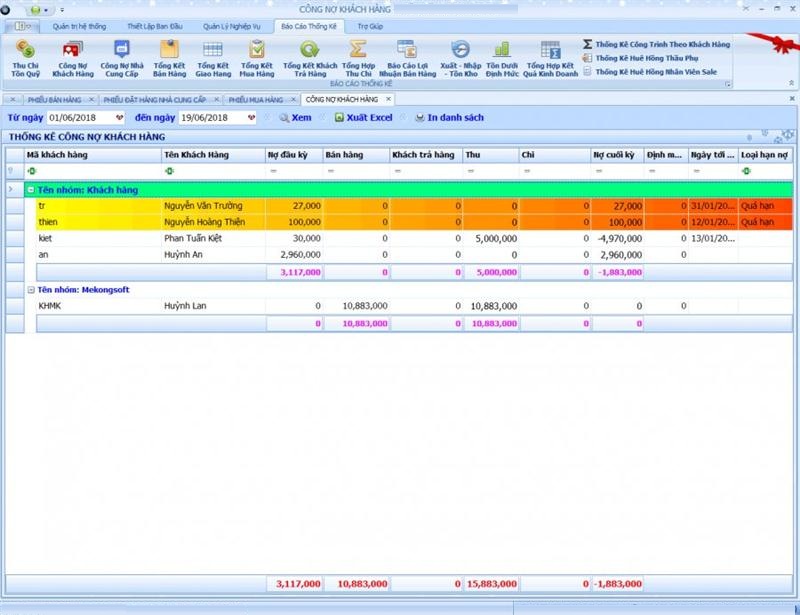This screenshot has width=800, height=615.
Task: Collapse the Khách hàng group
Action: click(x=31, y=189)
